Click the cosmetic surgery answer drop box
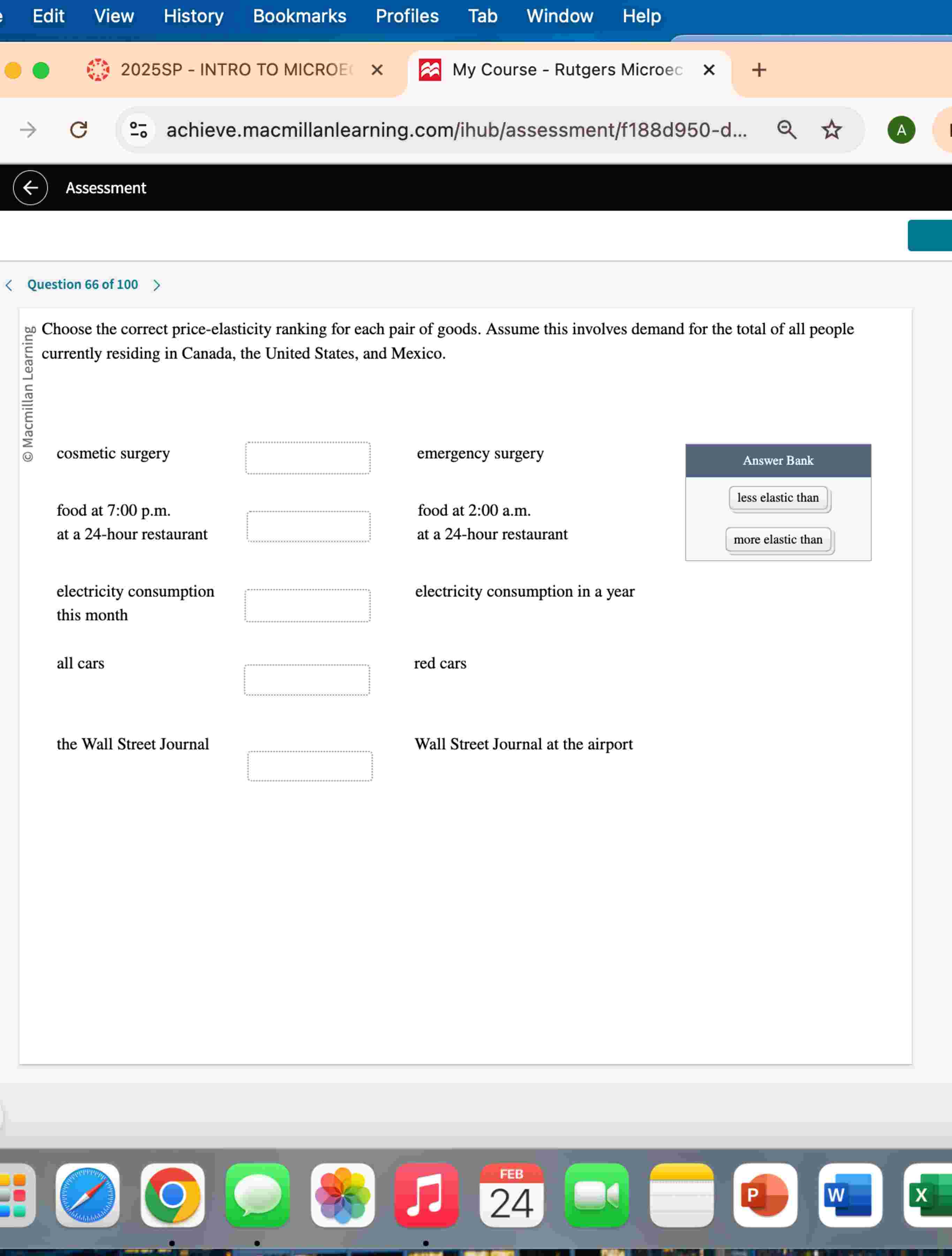Viewport: 952px width, 1256px height. click(308, 458)
